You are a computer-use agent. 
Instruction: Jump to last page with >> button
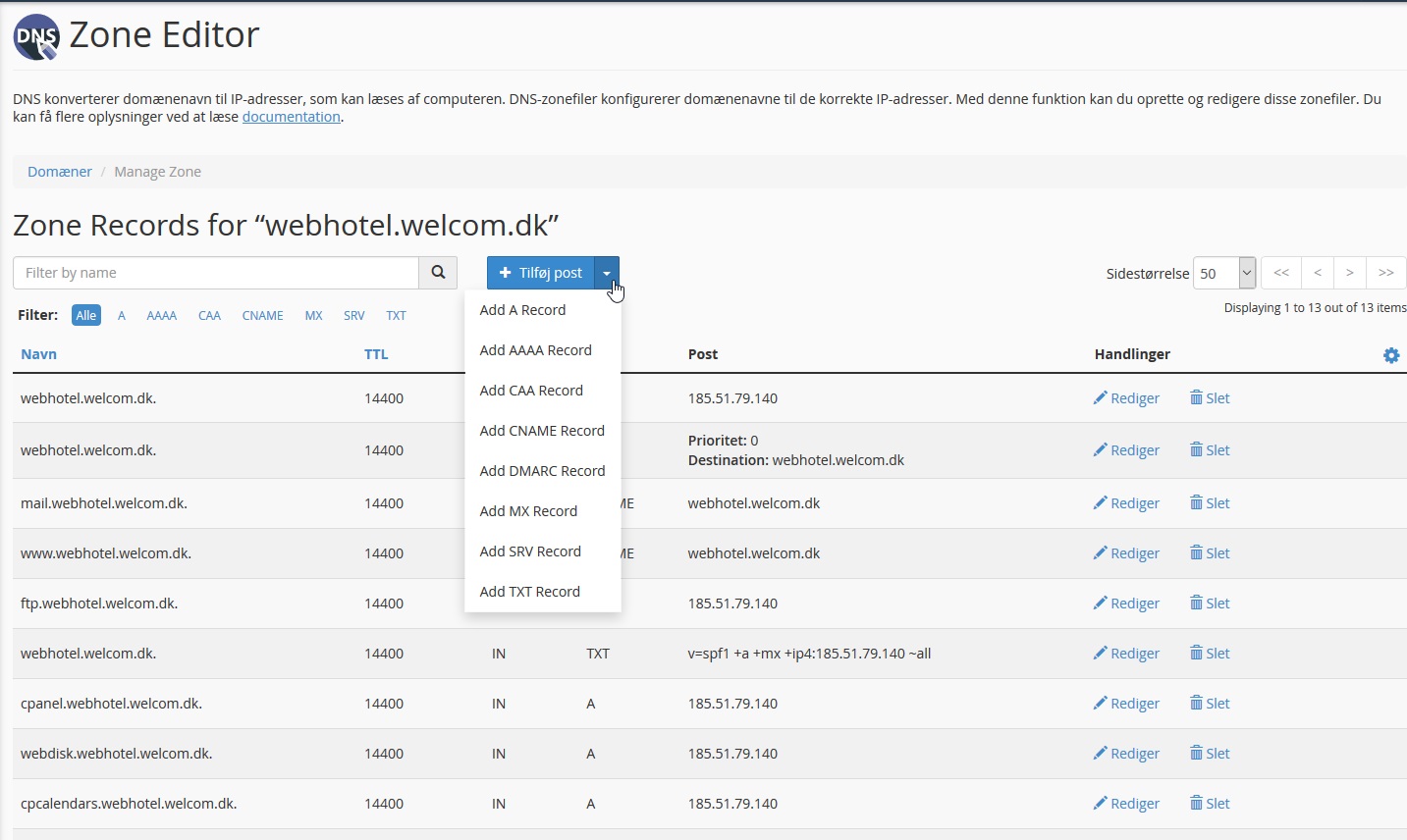click(1385, 273)
